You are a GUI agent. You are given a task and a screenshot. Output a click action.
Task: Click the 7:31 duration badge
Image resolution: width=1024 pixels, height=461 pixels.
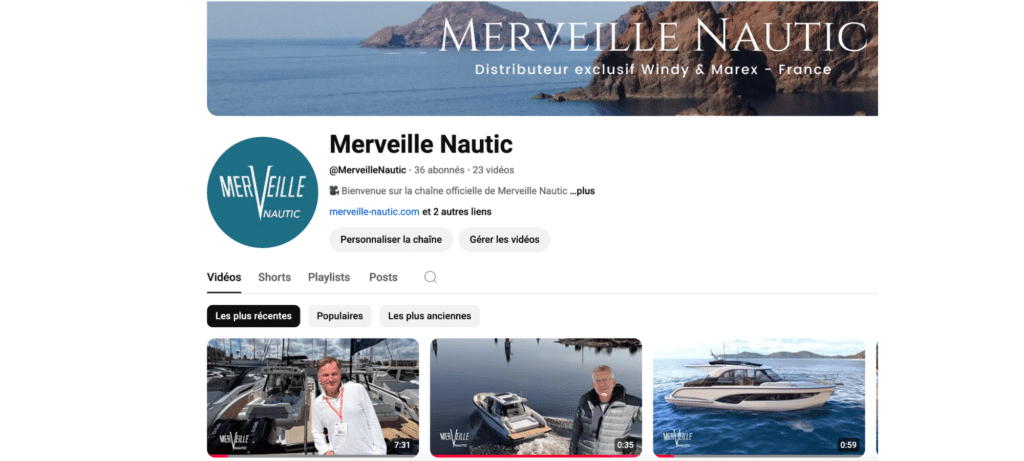coord(402,445)
